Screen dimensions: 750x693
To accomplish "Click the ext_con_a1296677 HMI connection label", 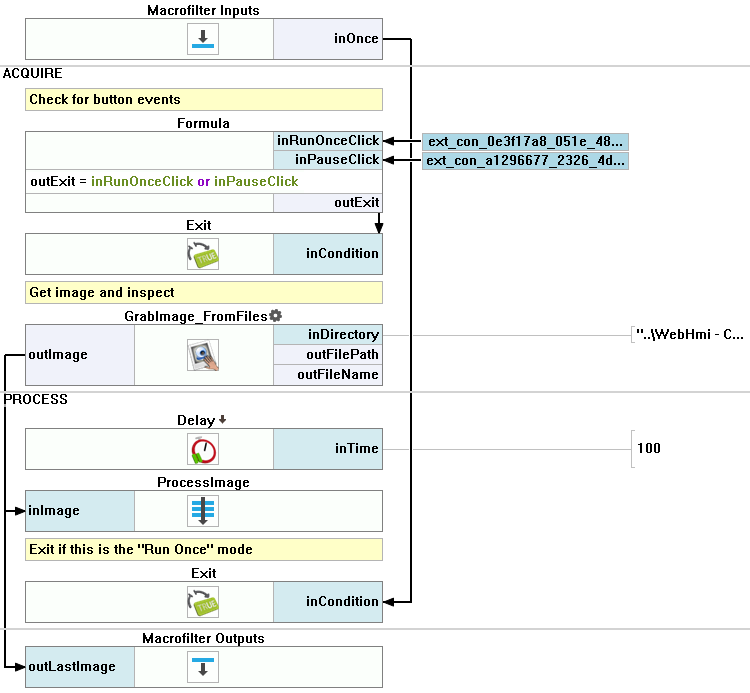I will pyautogui.click(x=525, y=161).
